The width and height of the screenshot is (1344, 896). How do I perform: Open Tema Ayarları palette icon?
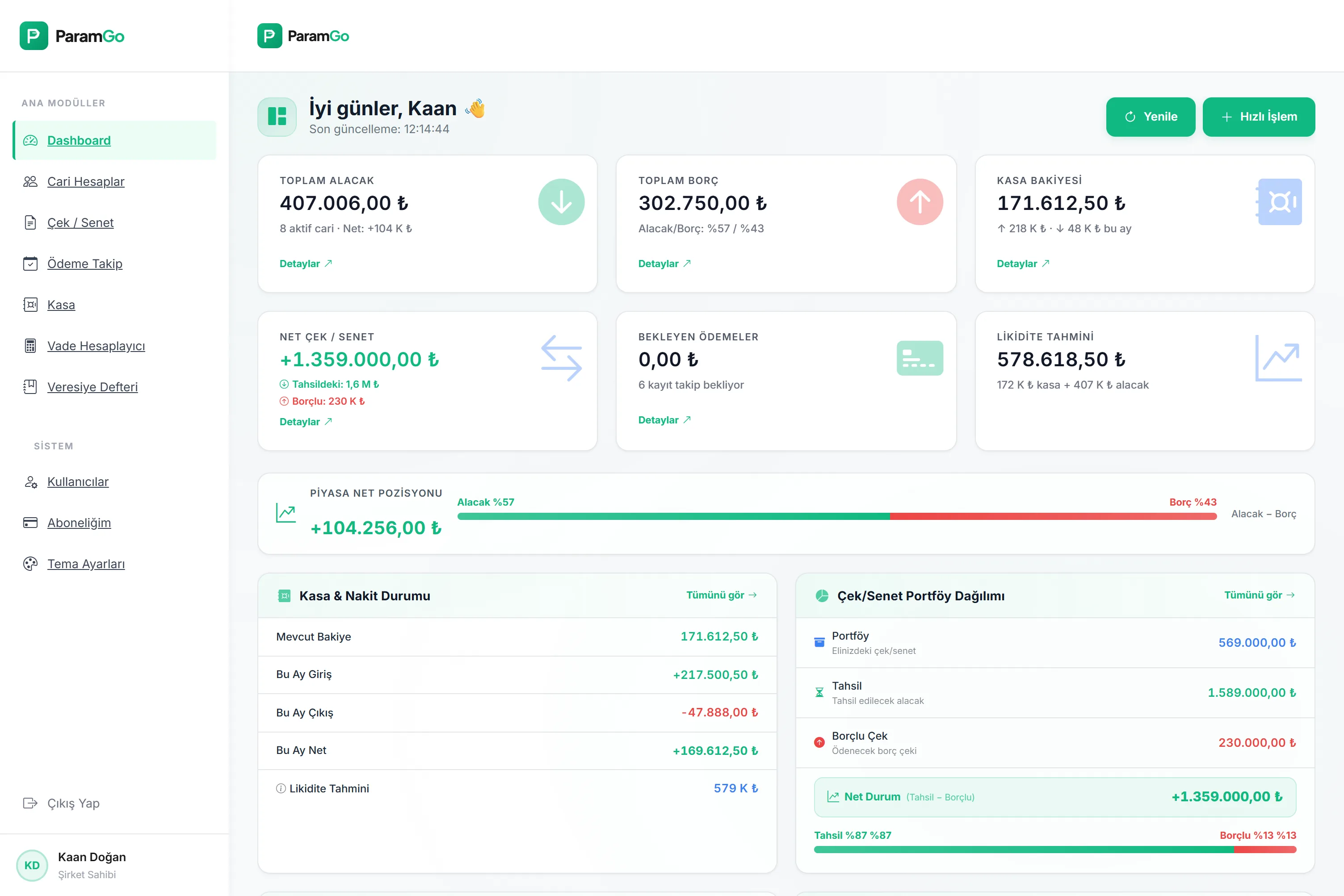coord(30,564)
